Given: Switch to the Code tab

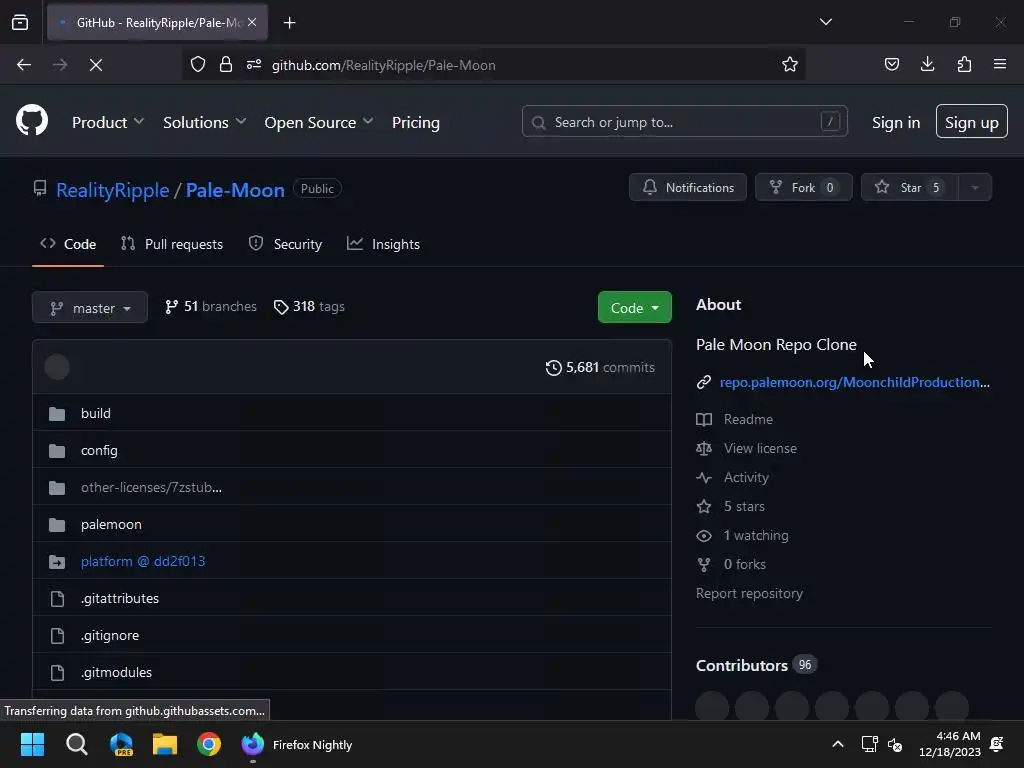Looking at the screenshot, I should pyautogui.click(x=68, y=244).
